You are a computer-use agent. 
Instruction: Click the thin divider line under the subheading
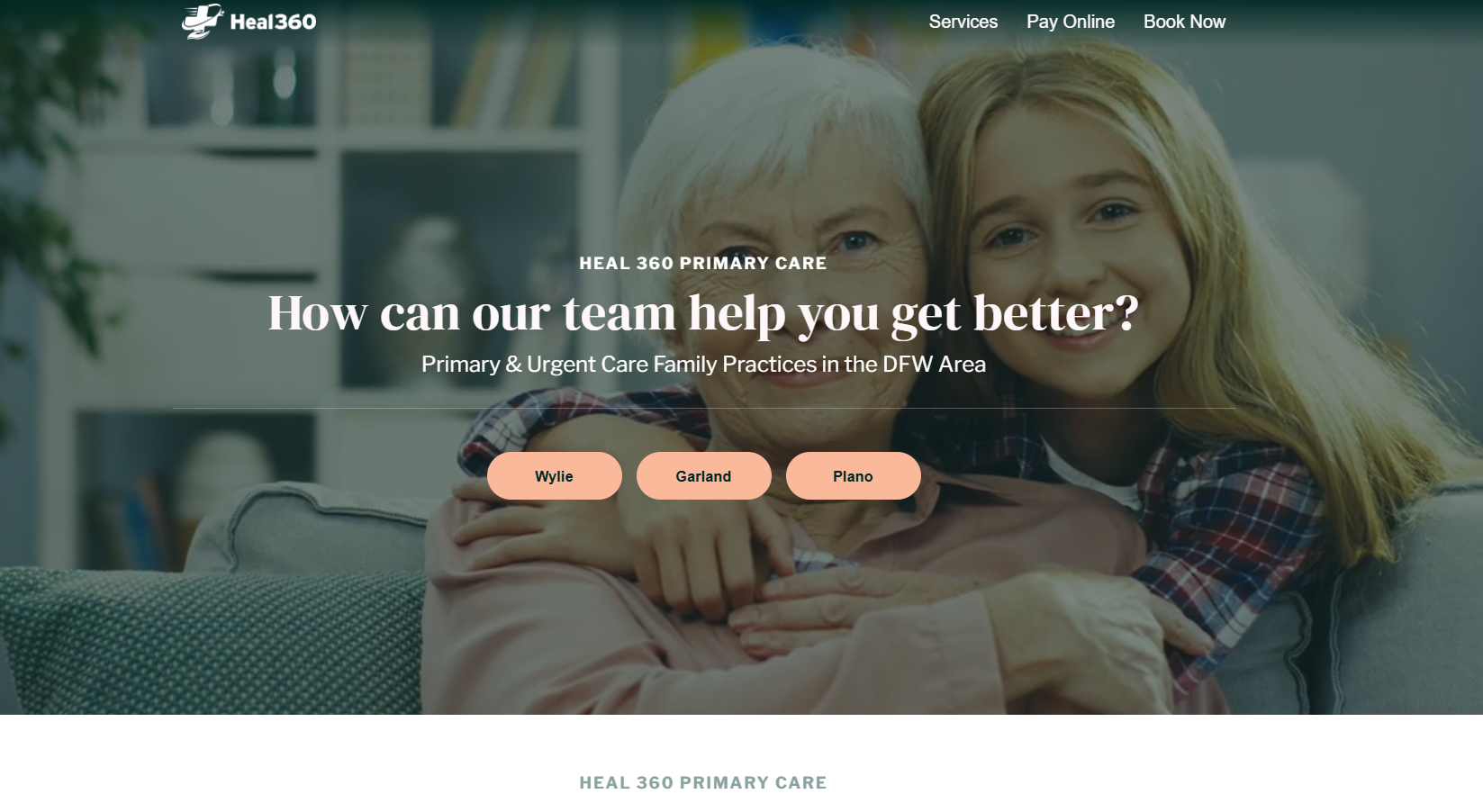pos(703,408)
